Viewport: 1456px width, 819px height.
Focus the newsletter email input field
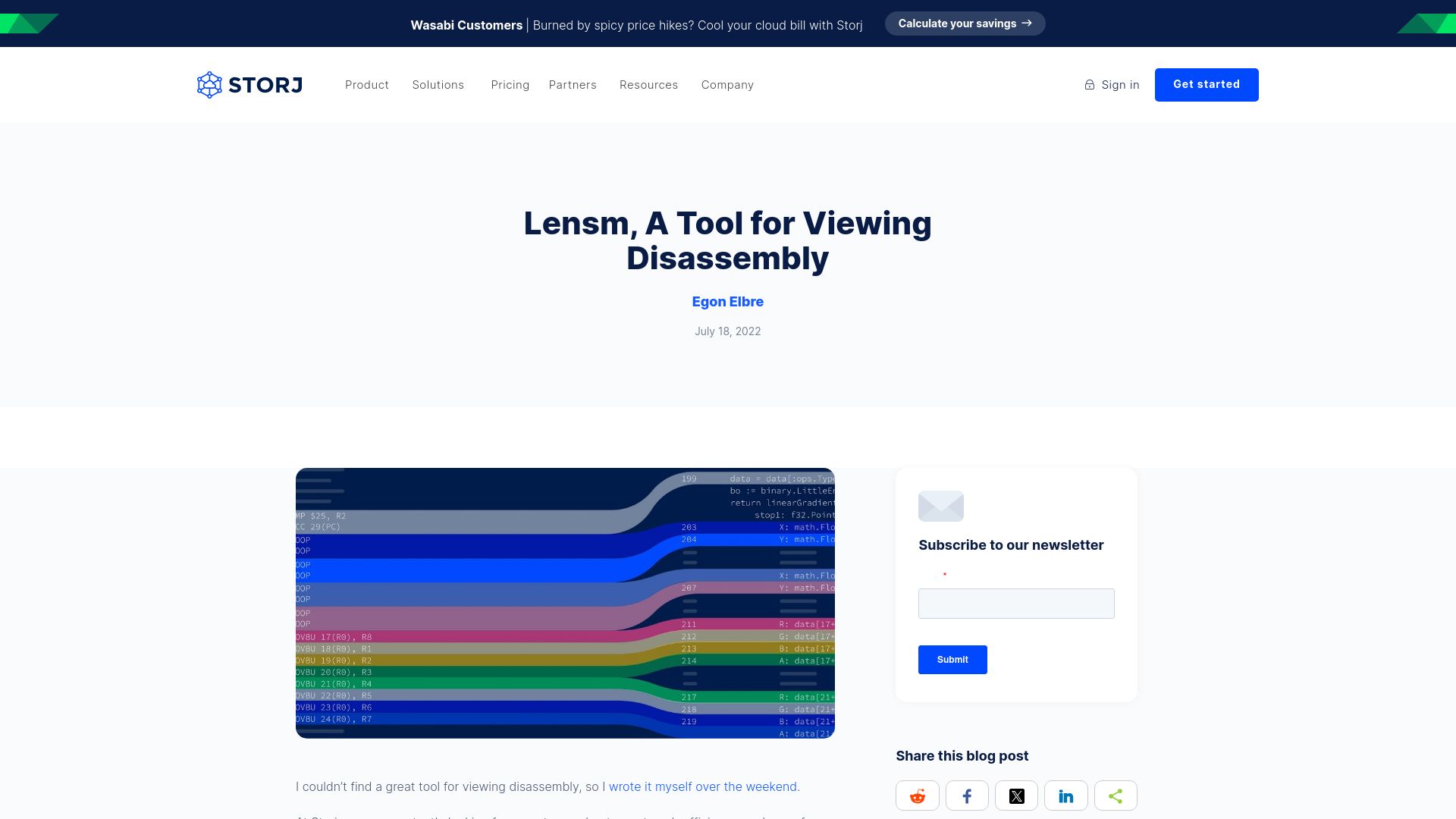click(1016, 604)
